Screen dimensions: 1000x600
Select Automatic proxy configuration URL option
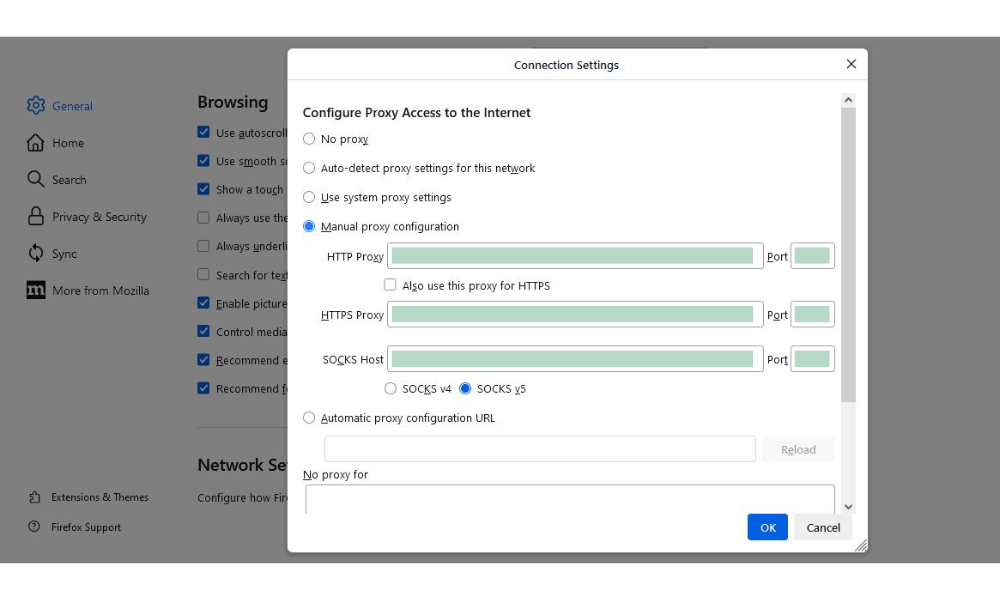click(309, 418)
